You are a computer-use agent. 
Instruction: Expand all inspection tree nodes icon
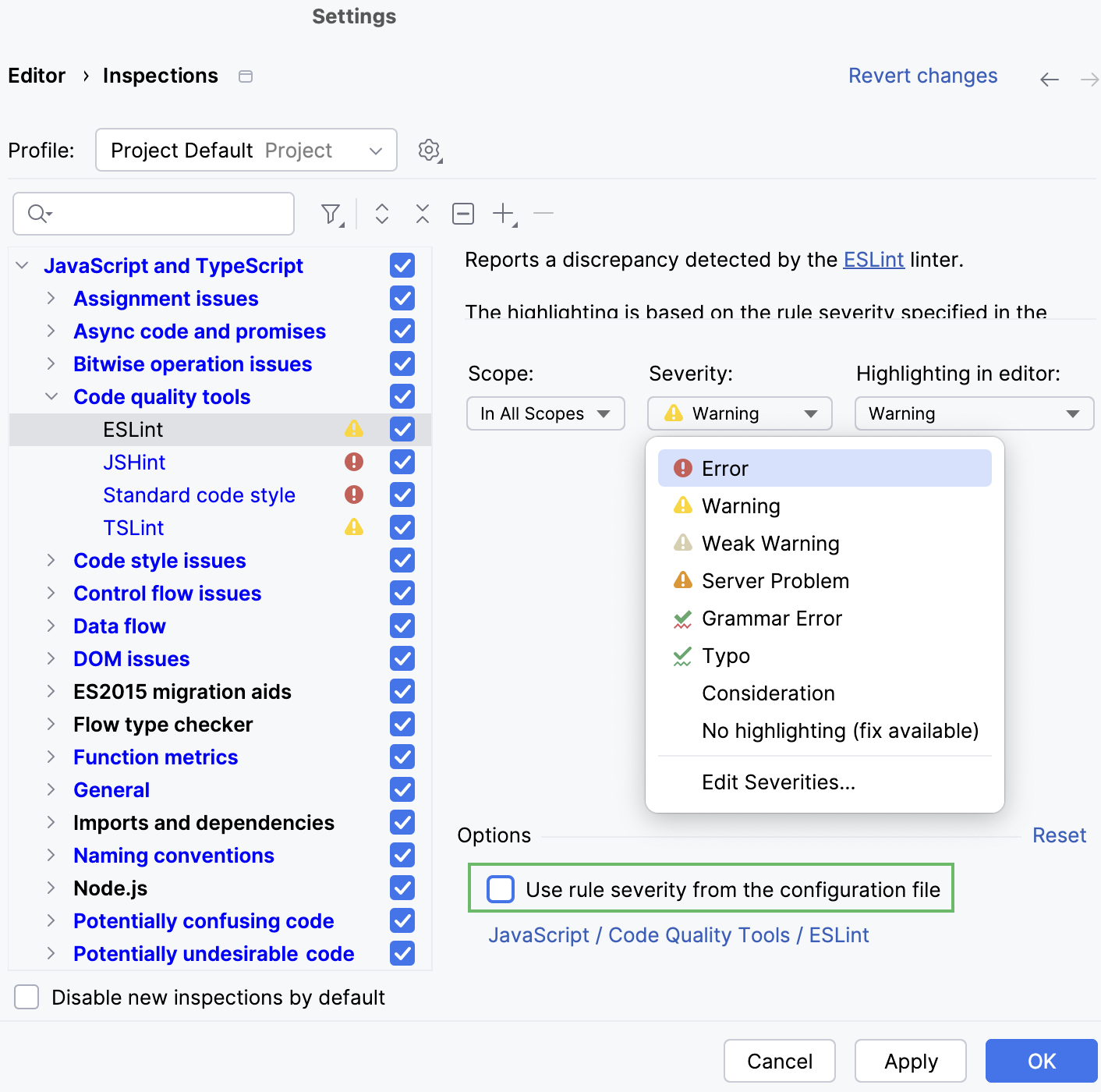[x=381, y=213]
